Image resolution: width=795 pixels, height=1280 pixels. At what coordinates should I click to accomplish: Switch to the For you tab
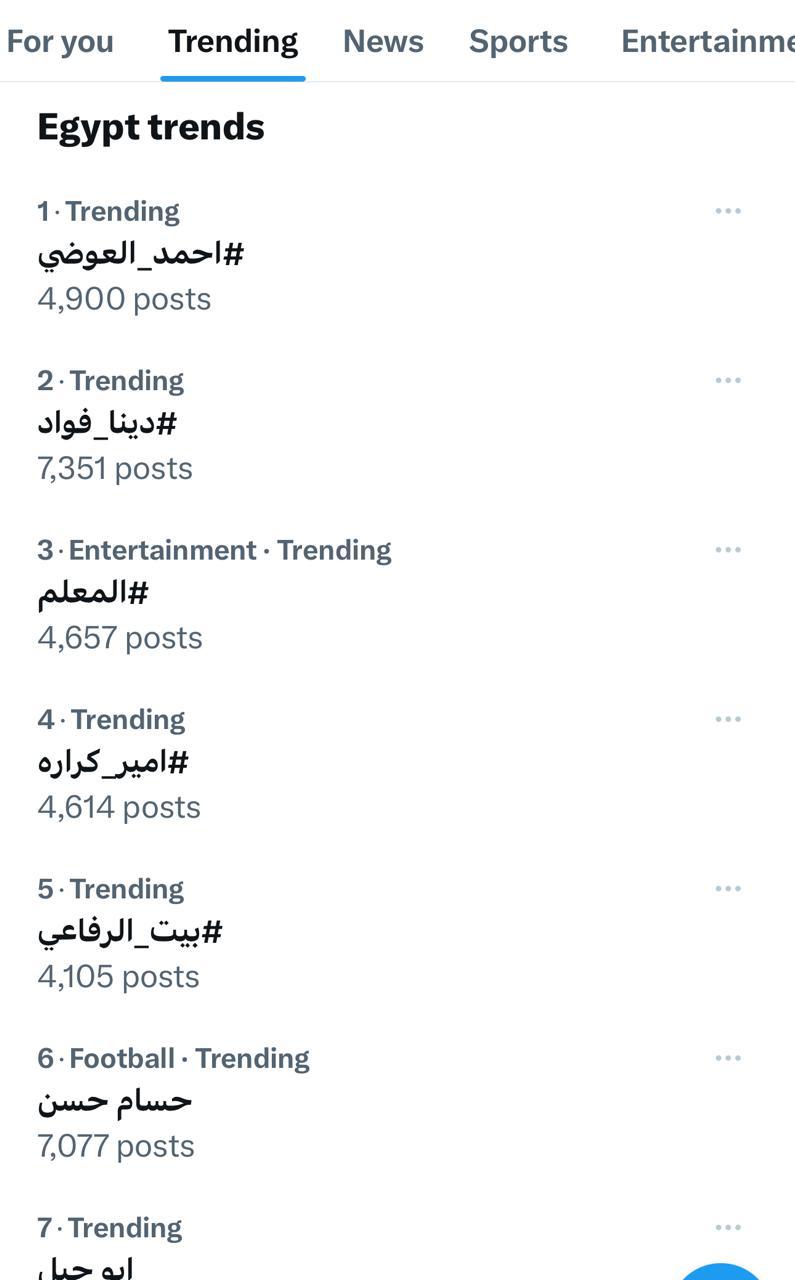(x=60, y=41)
